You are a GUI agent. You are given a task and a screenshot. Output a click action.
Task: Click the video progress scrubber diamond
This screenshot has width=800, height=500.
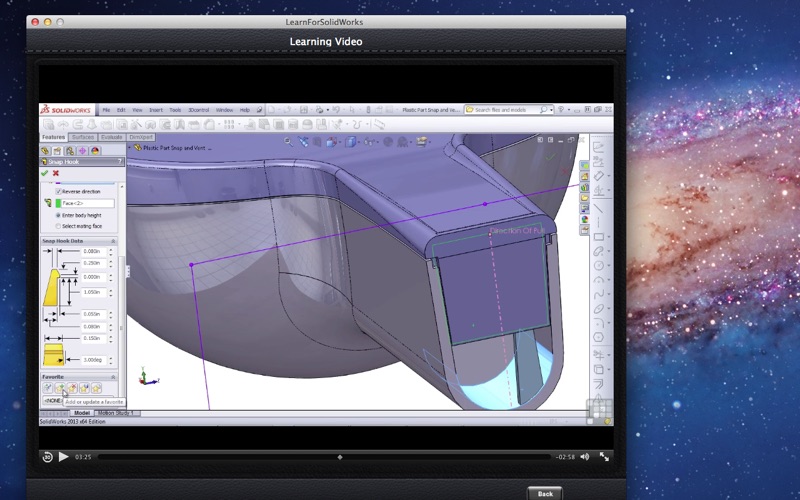[340, 457]
